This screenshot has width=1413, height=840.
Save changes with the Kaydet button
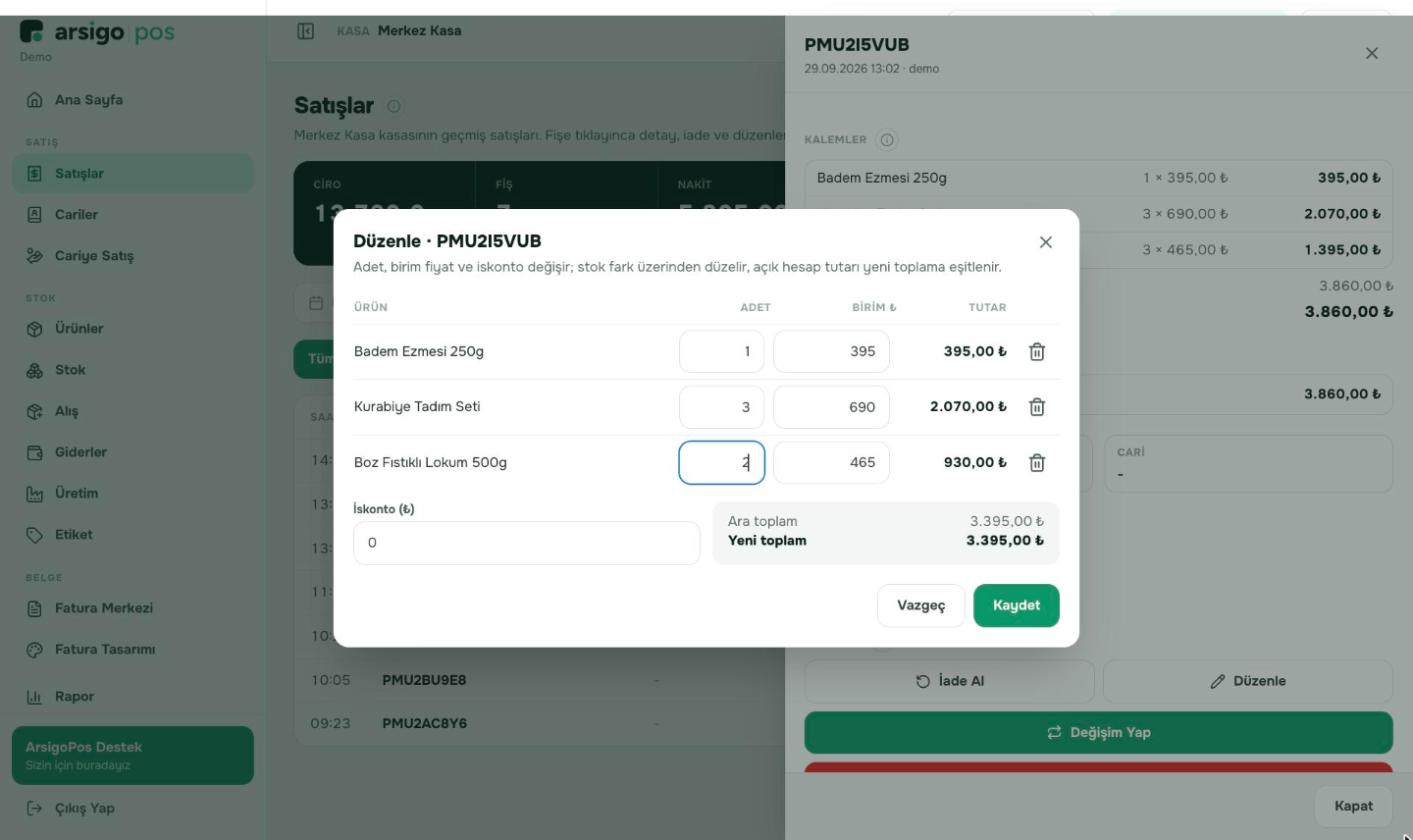1016,606
